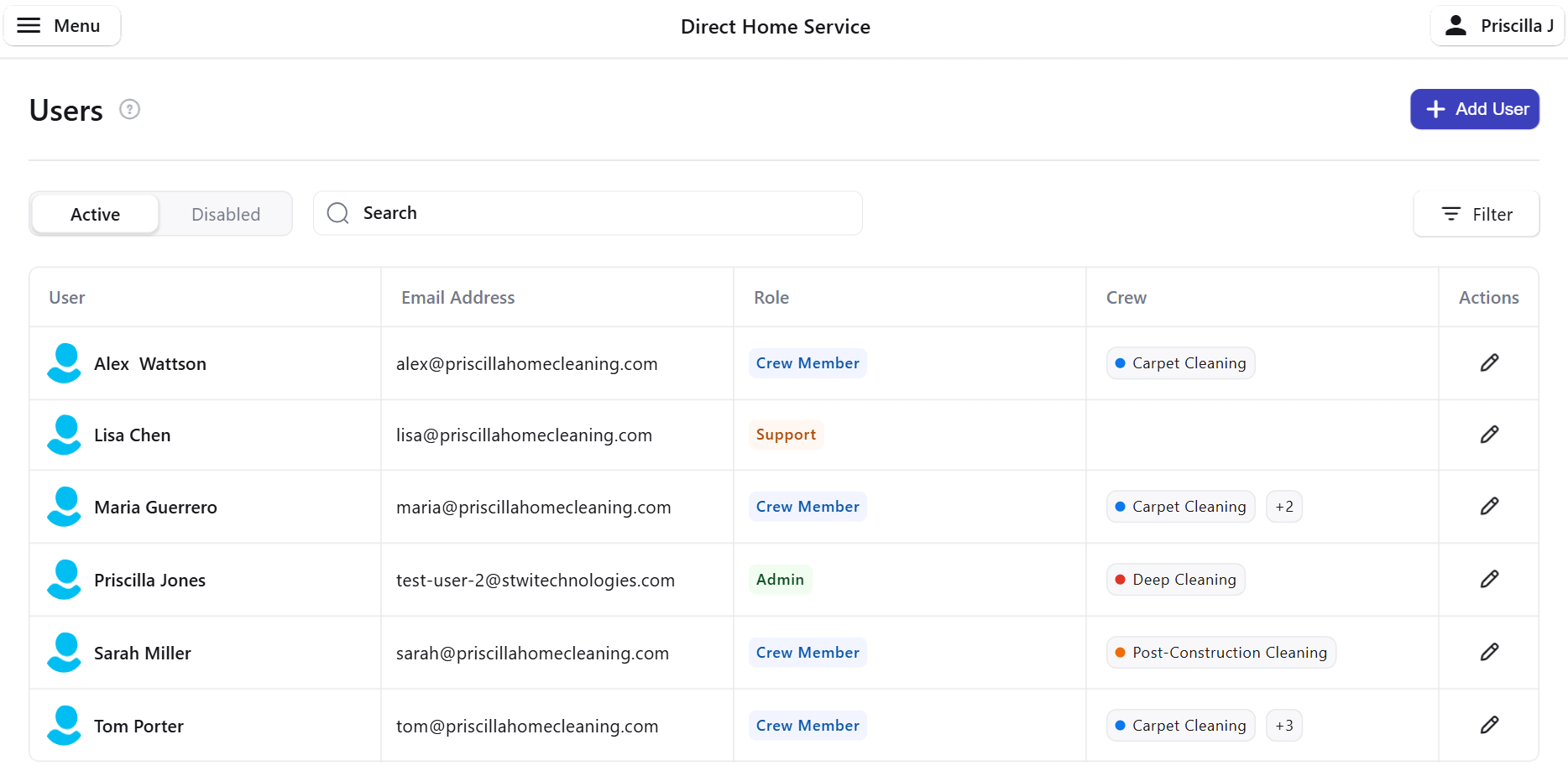Image resolution: width=1568 pixels, height=771 pixels.
Task: Edit Lisa Chen using the pencil icon
Action: pyautogui.click(x=1488, y=435)
